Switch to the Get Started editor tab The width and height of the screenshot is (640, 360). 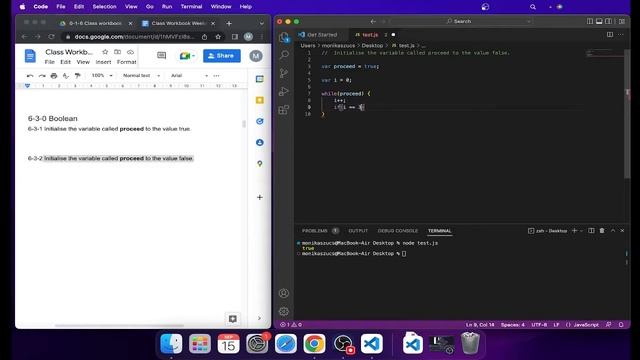(x=322, y=35)
